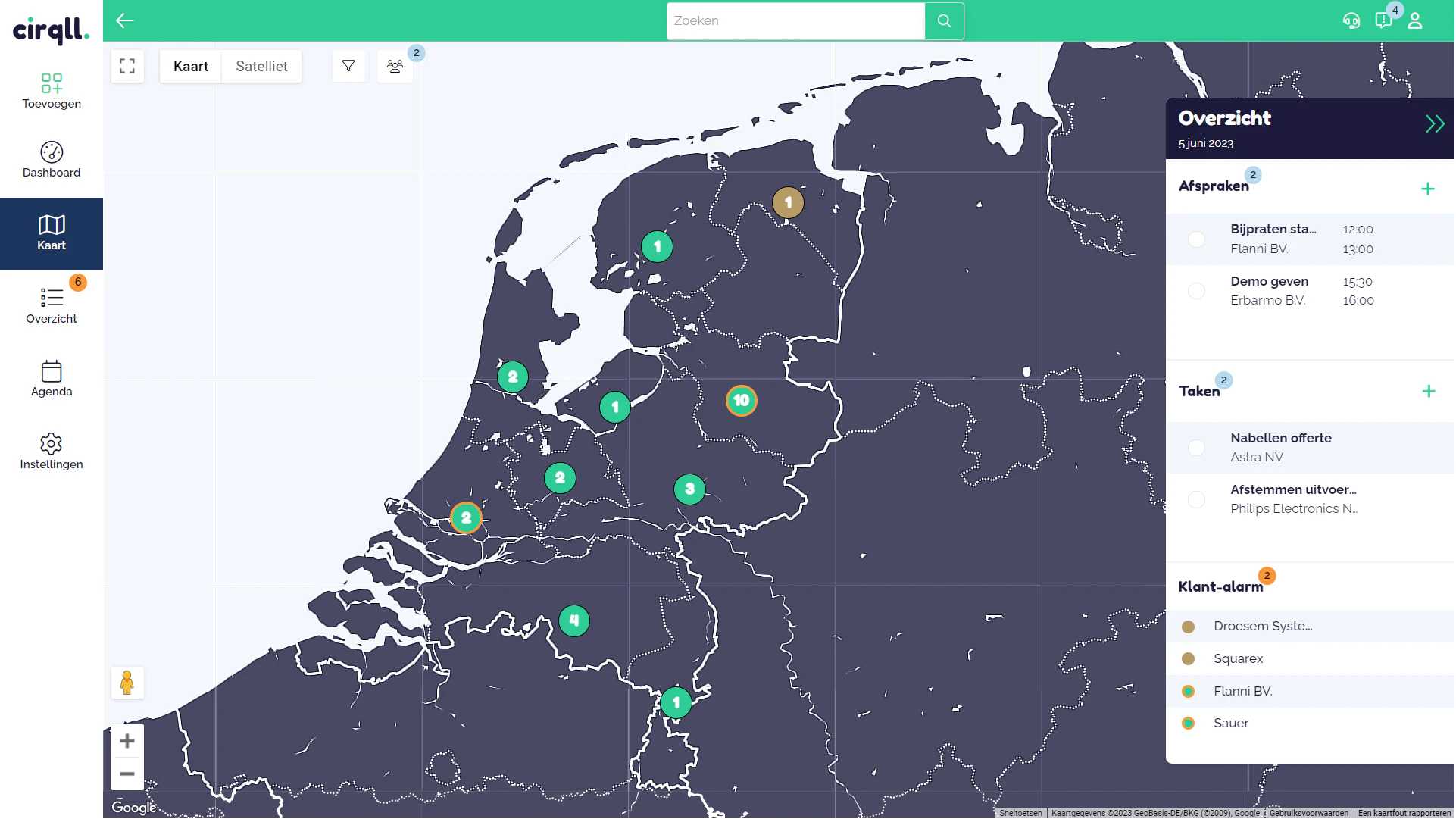Zoom in on the map
The image size is (1456, 819).
[127, 741]
